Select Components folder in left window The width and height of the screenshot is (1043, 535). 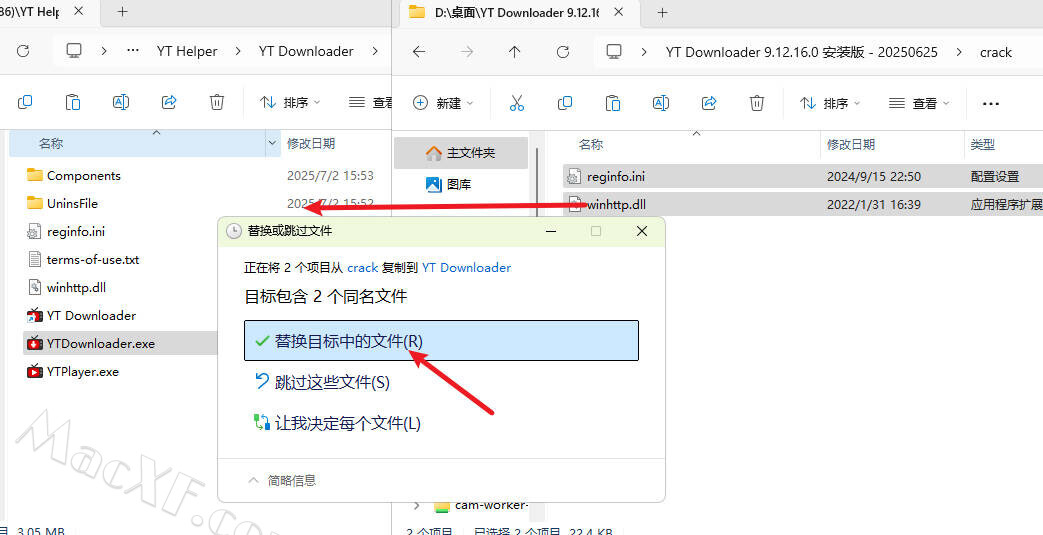[x=83, y=176]
